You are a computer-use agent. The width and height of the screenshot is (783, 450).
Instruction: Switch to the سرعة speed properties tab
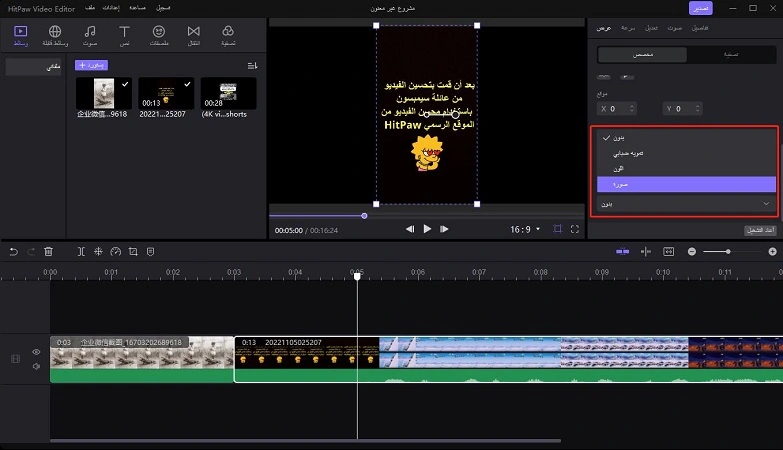coord(628,28)
